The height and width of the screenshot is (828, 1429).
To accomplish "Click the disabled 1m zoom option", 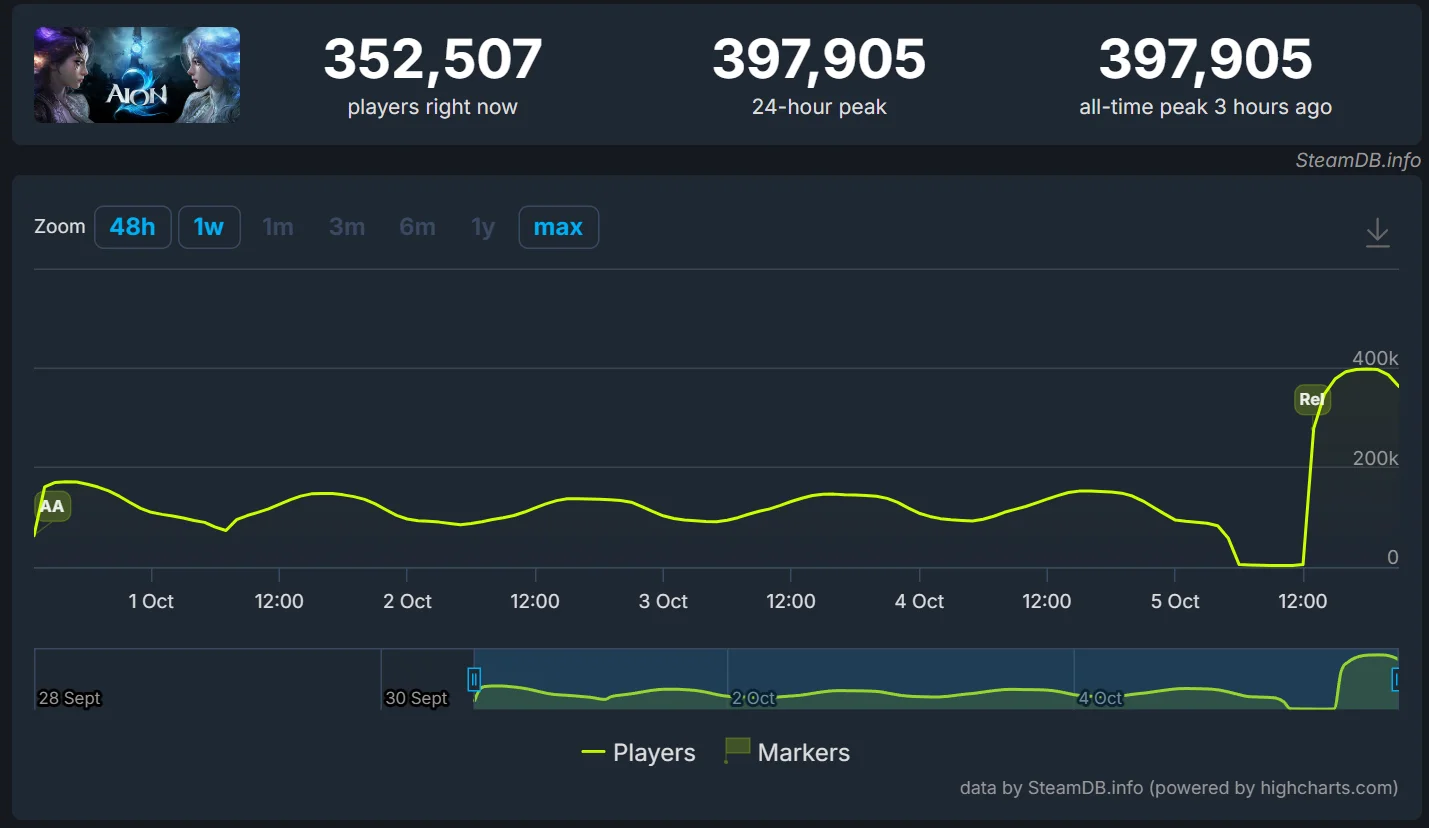I will (x=278, y=227).
